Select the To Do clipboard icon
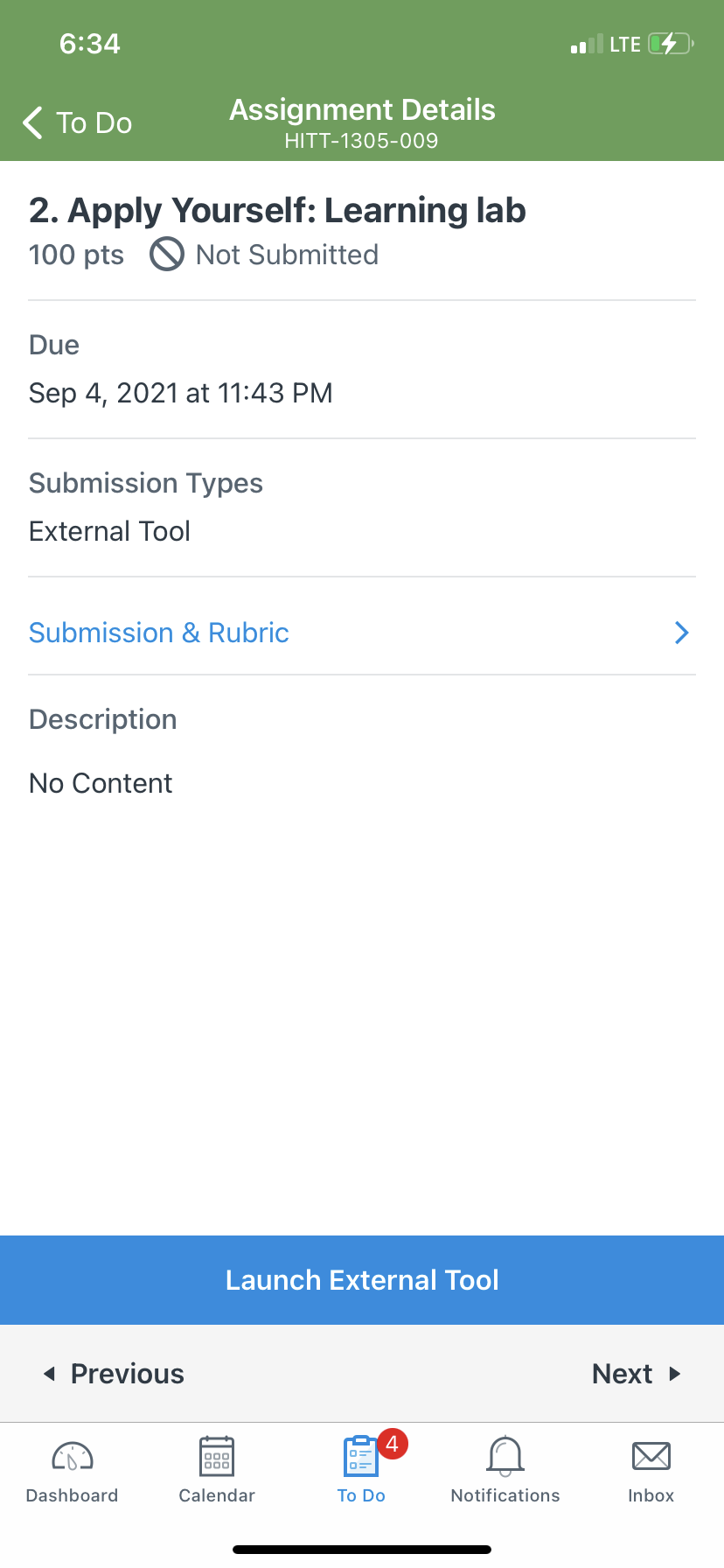This screenshot has width=724, height=1568. tap(360, 1456)
